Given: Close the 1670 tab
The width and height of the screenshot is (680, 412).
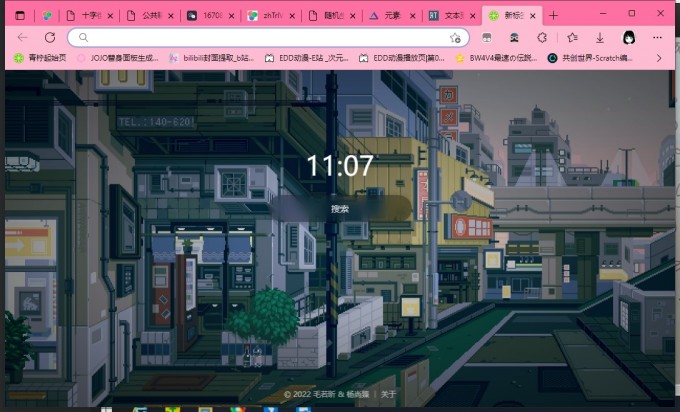Looking at the screenshot, I should 232,16.
